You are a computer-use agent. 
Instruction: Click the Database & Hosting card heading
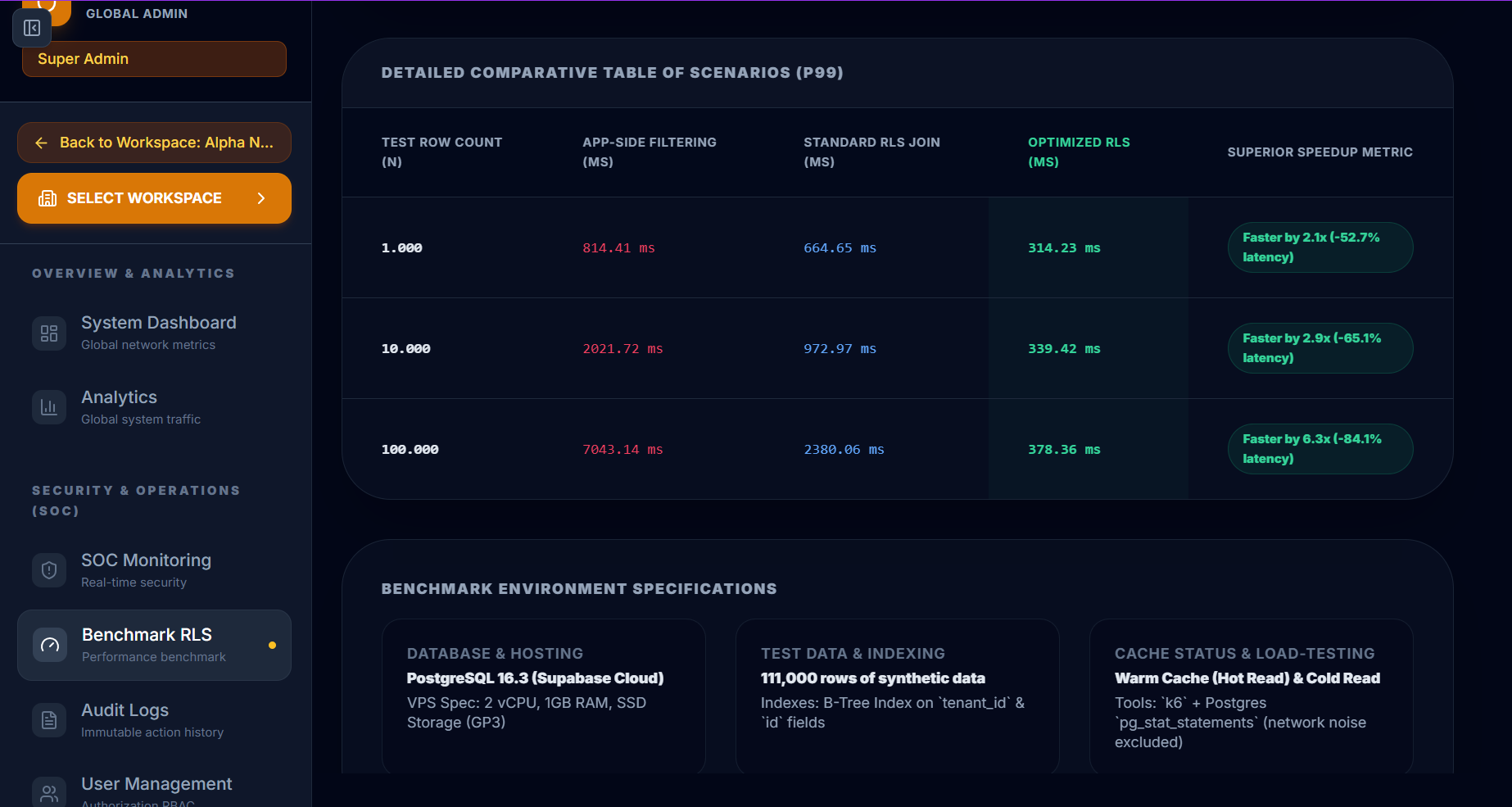(x=495, y=654)
